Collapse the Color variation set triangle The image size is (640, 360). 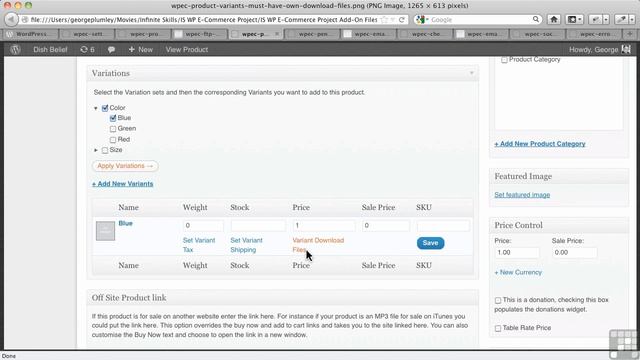coord(96,108)
